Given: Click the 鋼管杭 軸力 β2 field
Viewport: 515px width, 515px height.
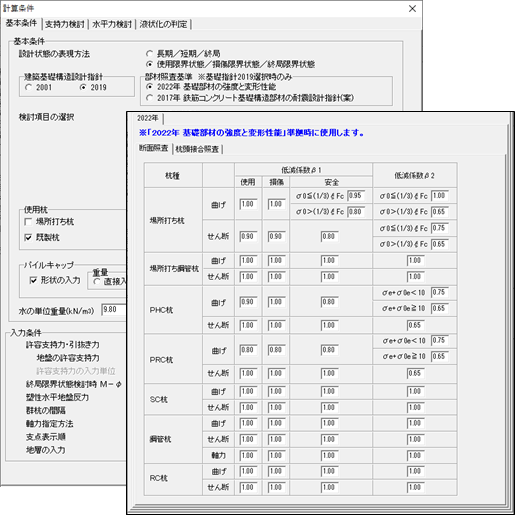Looking at the screenshot, I should [416, 456].
